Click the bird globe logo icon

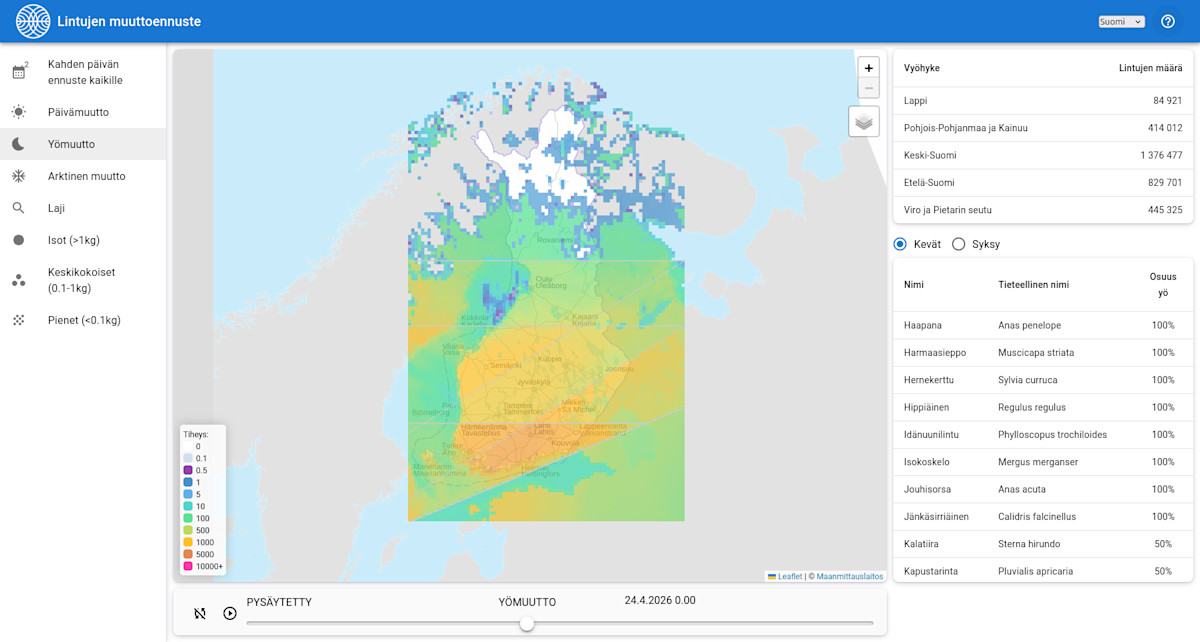point(32,21)
